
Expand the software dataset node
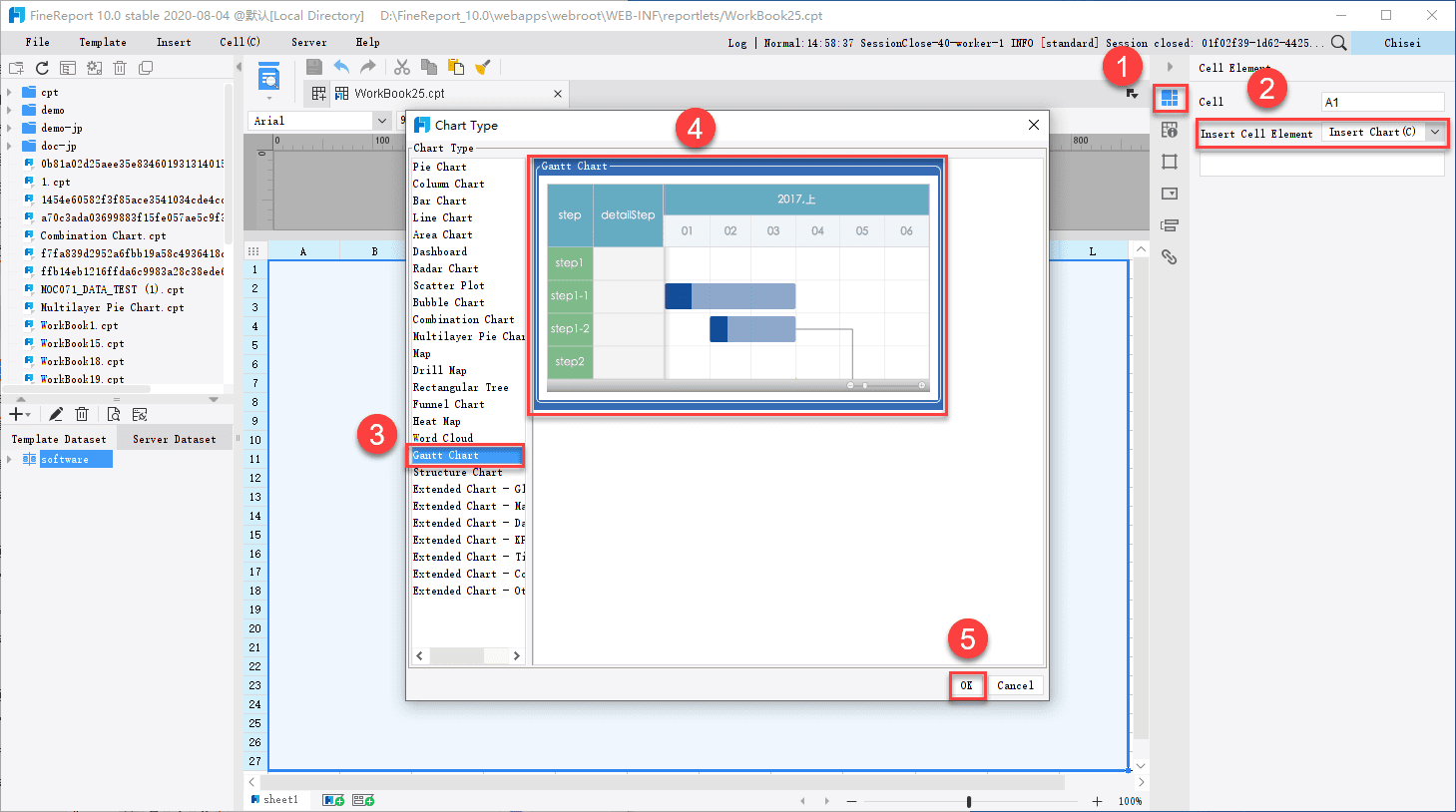click(8, 460)
